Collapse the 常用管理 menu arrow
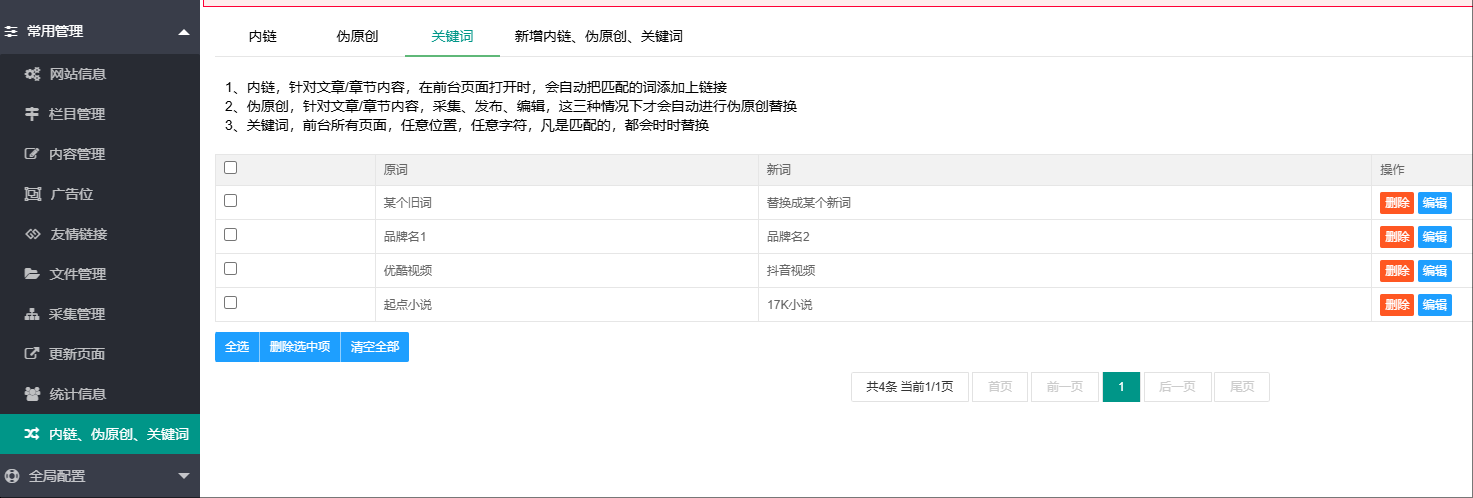This screenshot has height=498, width=1473. coord(183,32)
